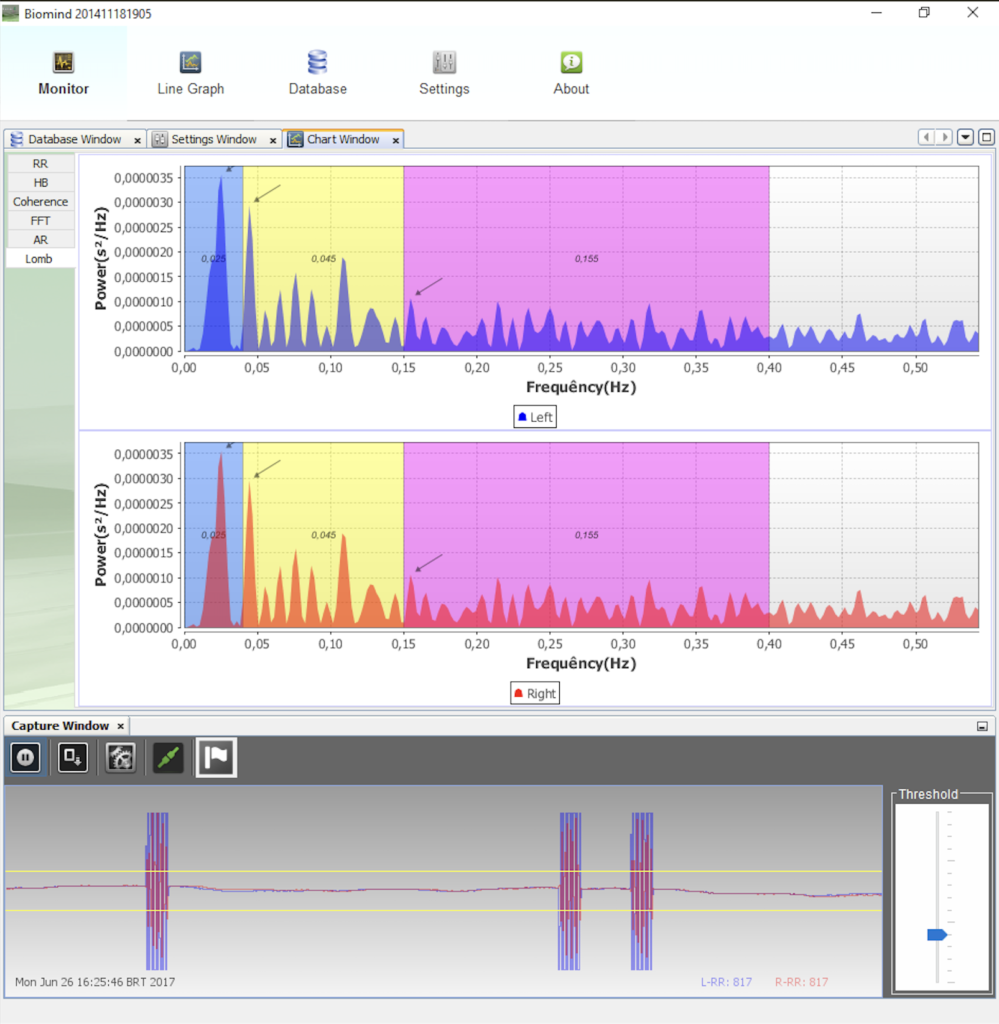Click the green connection plug icon
The width and height of the screenshot is (999, 1024).
[168, 758]
